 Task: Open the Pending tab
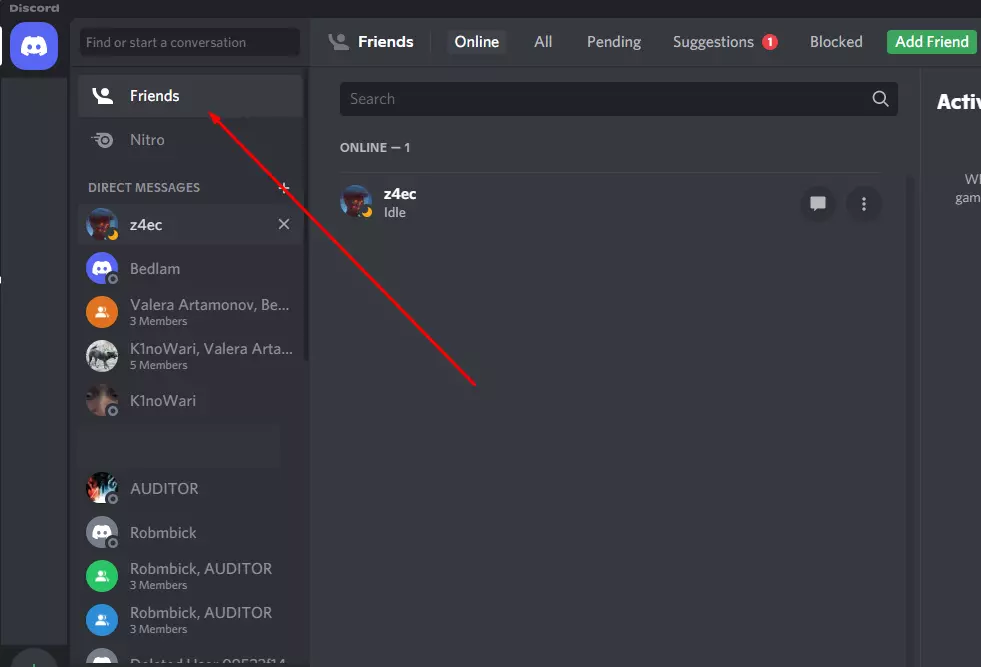pos(614,42)
